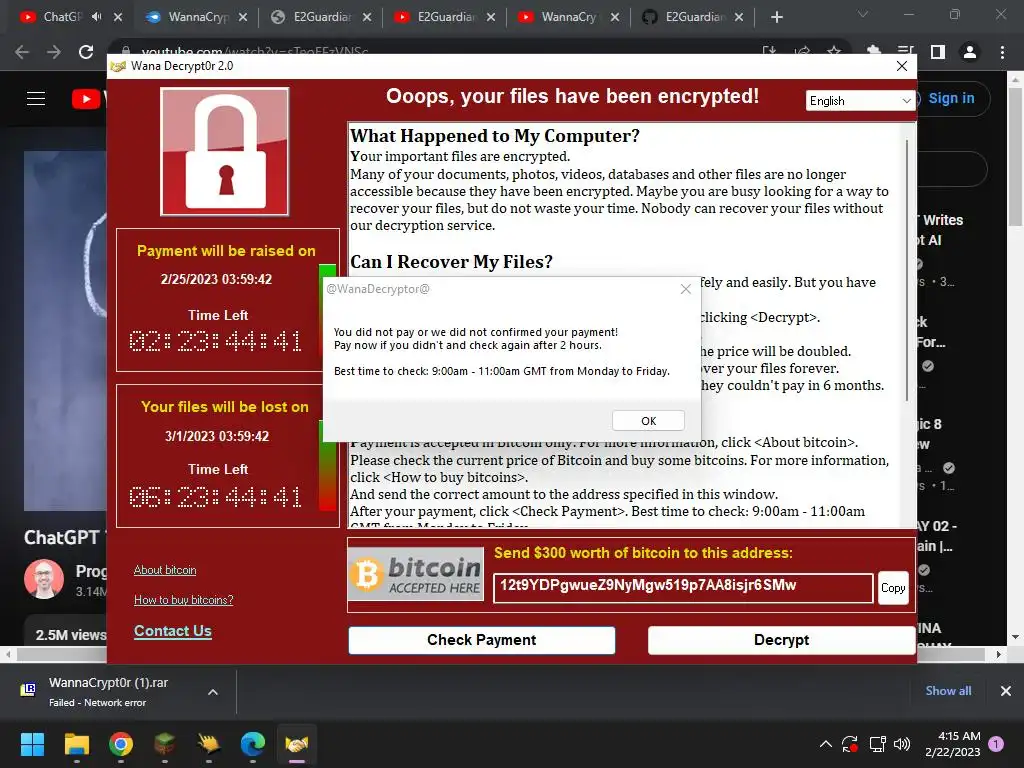Click the Check Payment button
The image size is (1024, 768).
point(481,640)
